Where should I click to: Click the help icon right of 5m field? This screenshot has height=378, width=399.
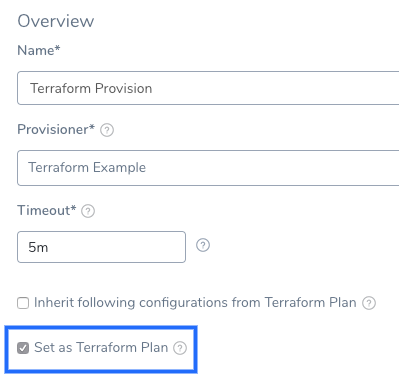pos(203,245)
